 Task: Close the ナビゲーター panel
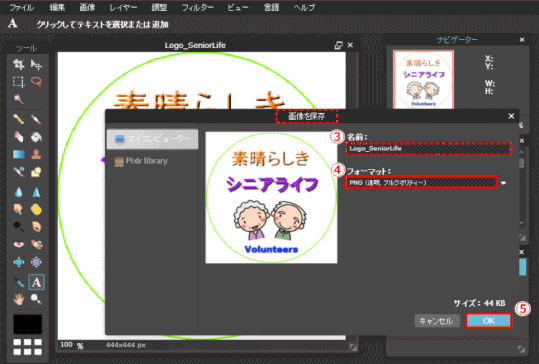click(x=522, y=40)
